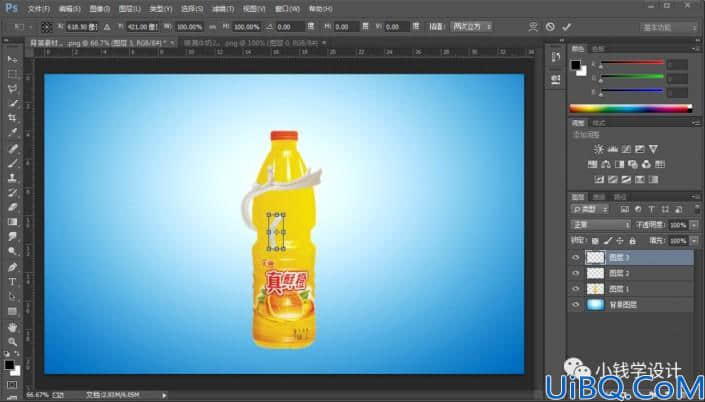The image size is (705, 402).
Task: Select the Crop tool
Action: (x=12, y=118)
